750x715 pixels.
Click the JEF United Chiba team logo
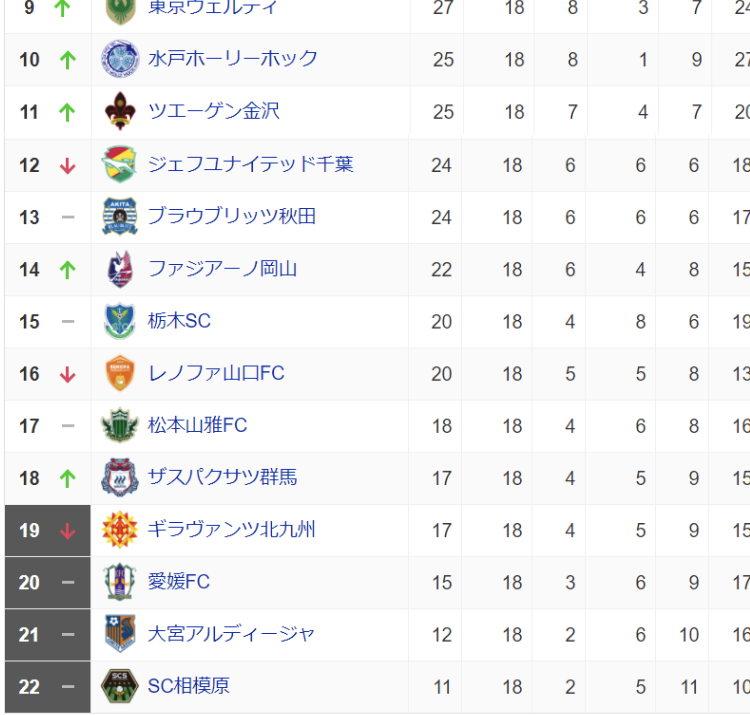[119, 164]
